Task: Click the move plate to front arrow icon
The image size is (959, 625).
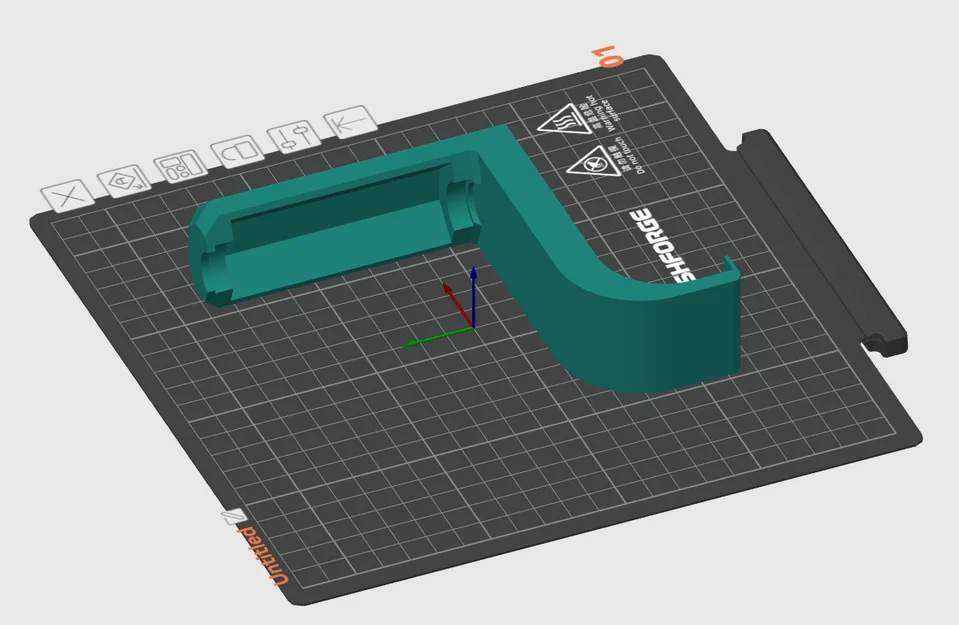Action: click(350, 122)
